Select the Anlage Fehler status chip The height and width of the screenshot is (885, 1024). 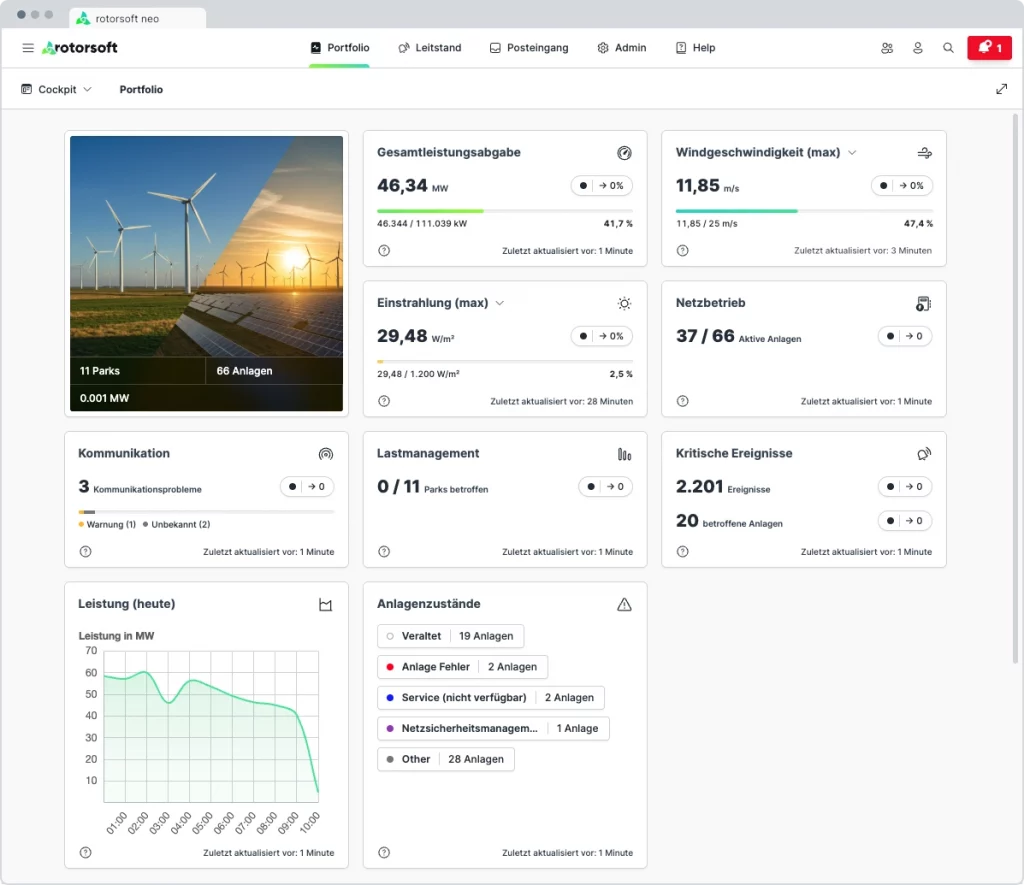(x=462, y=667)
